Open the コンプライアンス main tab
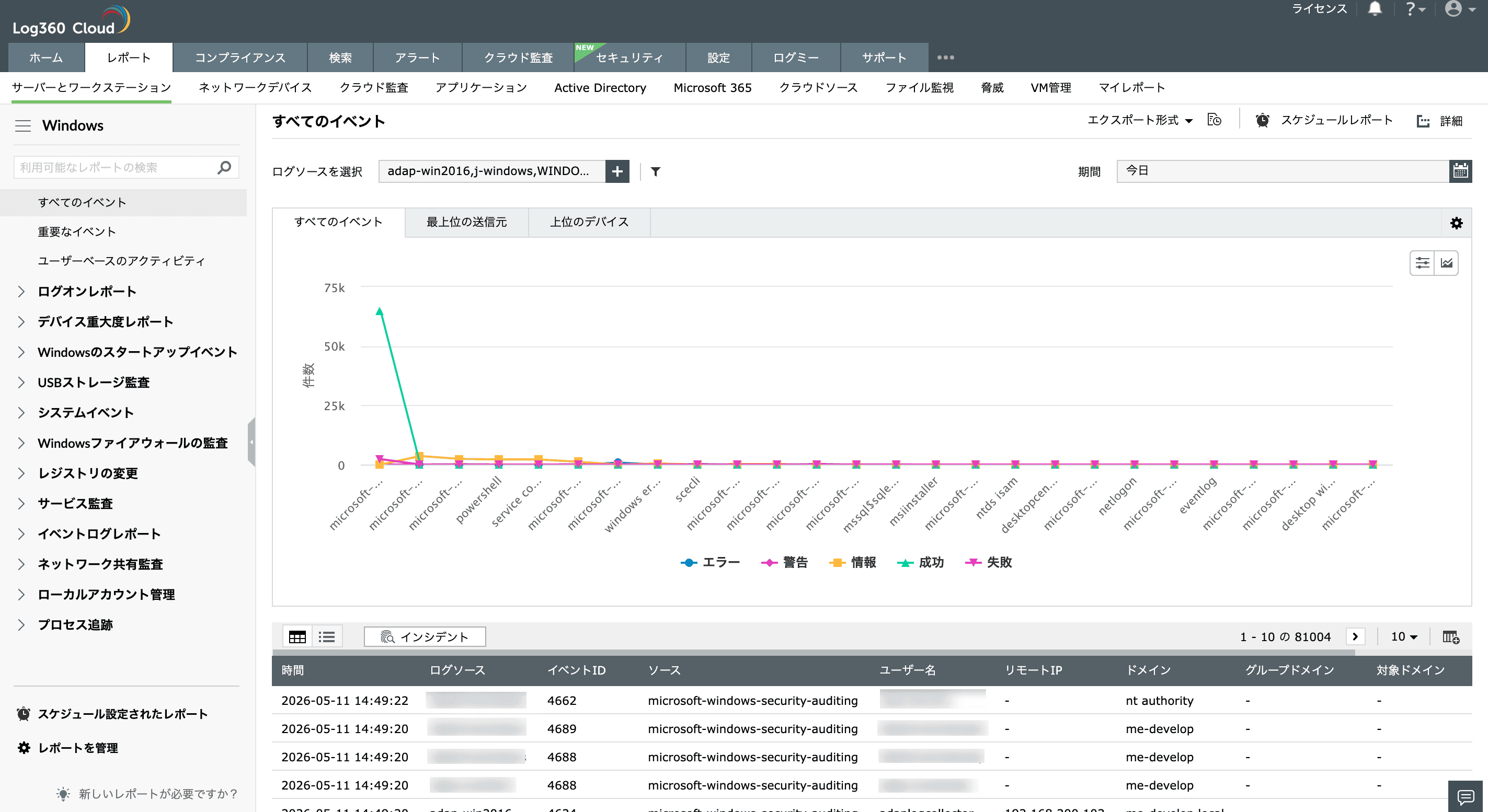The height and width of the screenshot is (812, 1488). tap(241, 57)
